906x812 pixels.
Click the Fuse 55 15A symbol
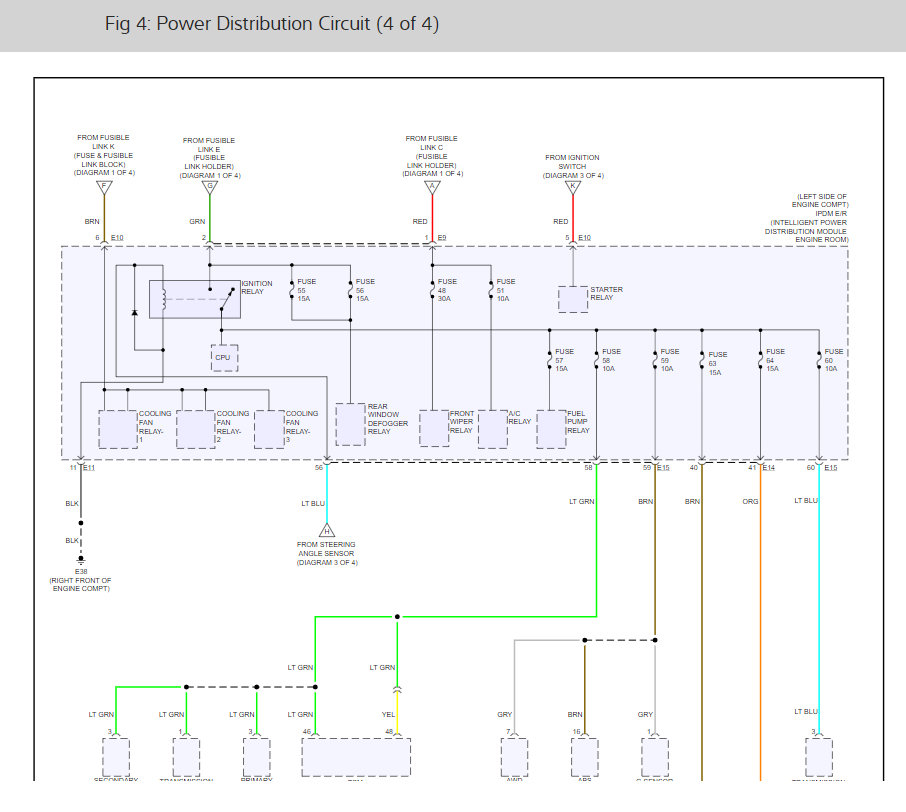pyautogui.click(x=292, y=290)
